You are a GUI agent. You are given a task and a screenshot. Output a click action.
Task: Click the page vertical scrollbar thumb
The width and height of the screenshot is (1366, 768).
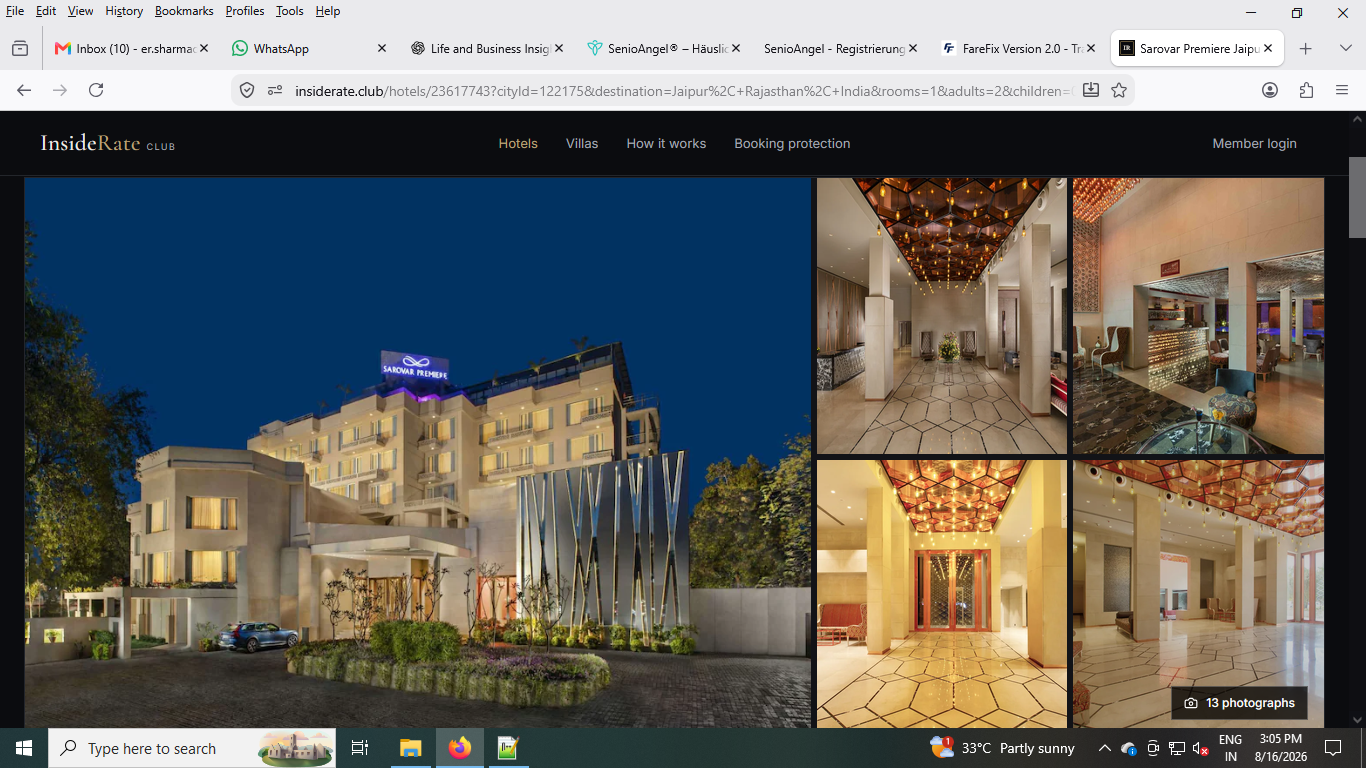(x=1357, y=197)
